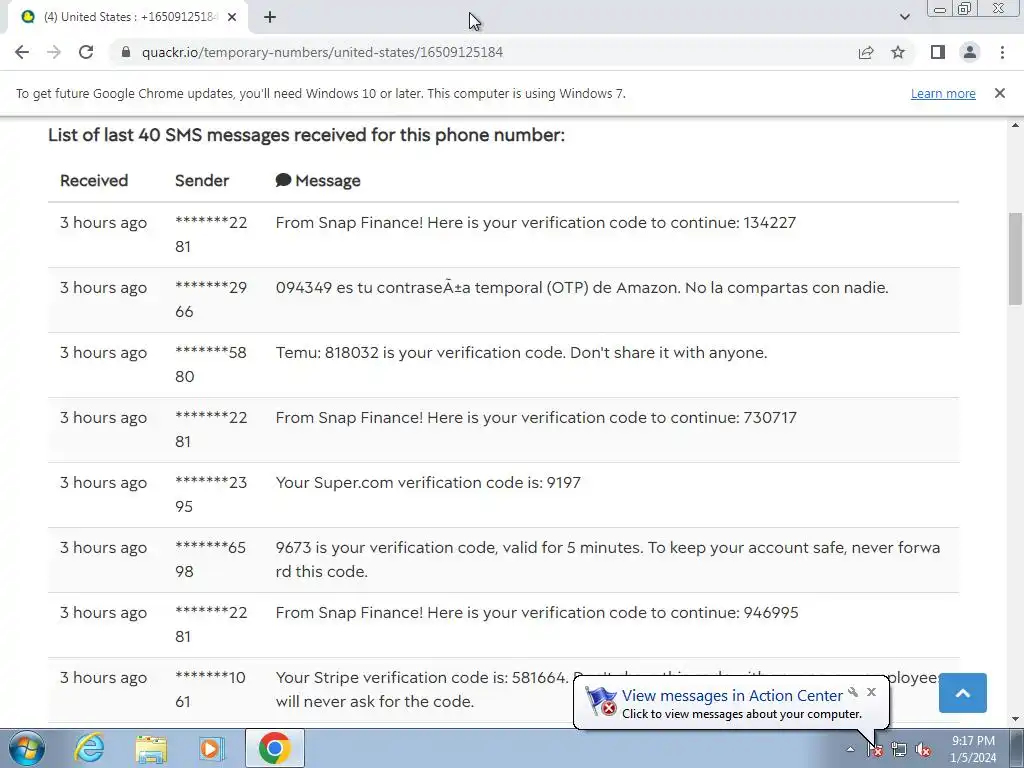
Task: Bookmark this page with the star
Action: pyautogui.click(x=898, y=52)
